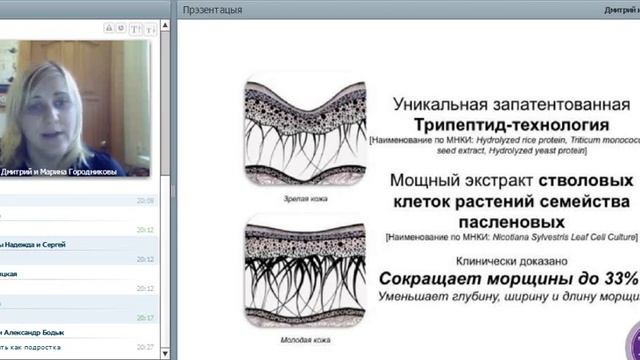Screen dimensions: 640x360
Task: Select chat sender 'Надежда и Сергей'
Action: [35, 244]
